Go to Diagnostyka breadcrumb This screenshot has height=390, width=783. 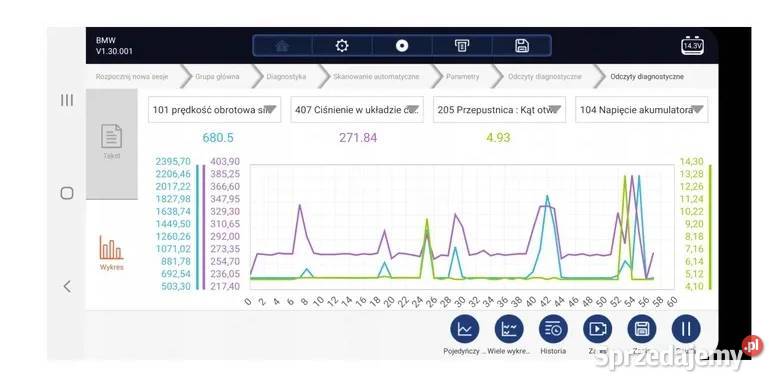[x=287, y=77]
